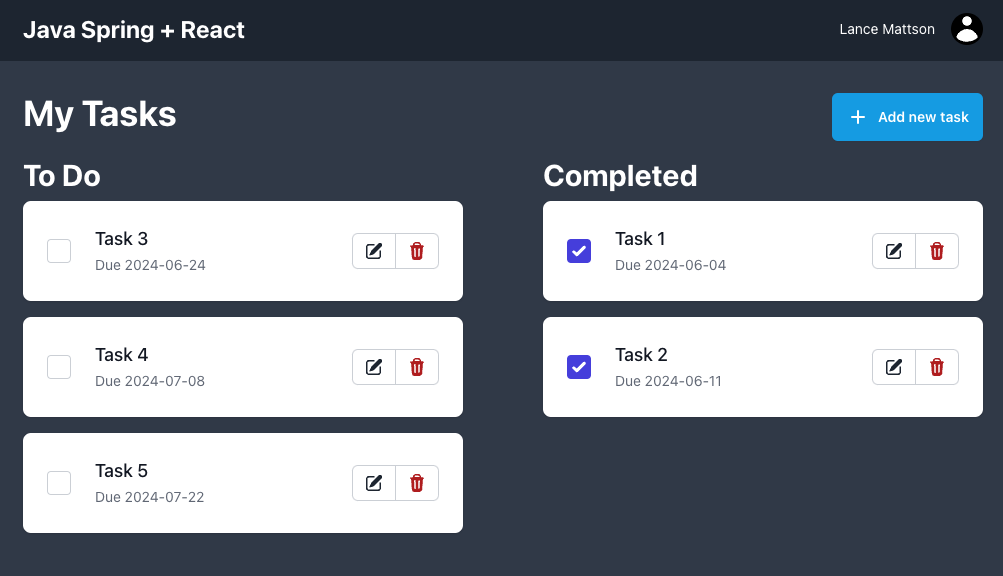The width and height of the screenshot is (1003, 576).
Task: Check the checkbox to complete Task 3
Action: [59, 251]
